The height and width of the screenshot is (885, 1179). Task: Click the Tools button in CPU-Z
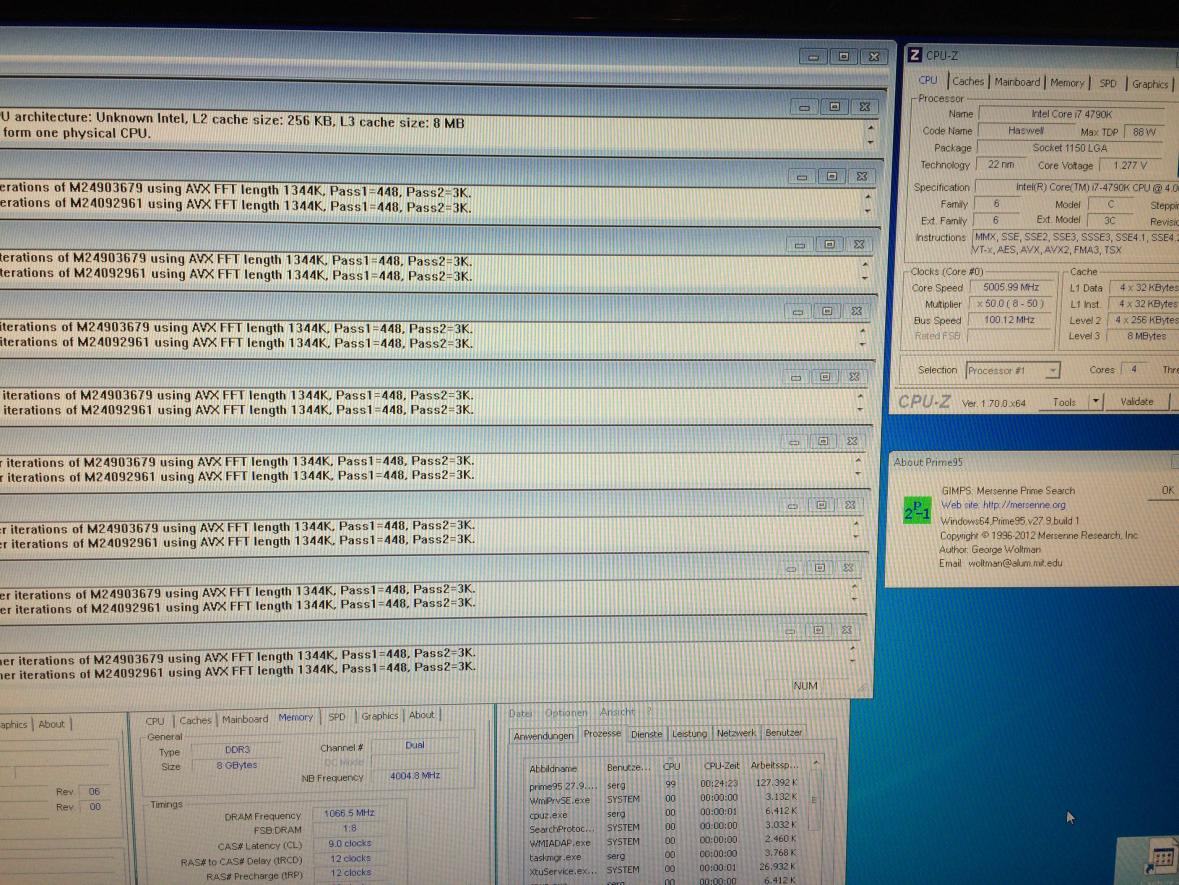tap(1064, 402)
